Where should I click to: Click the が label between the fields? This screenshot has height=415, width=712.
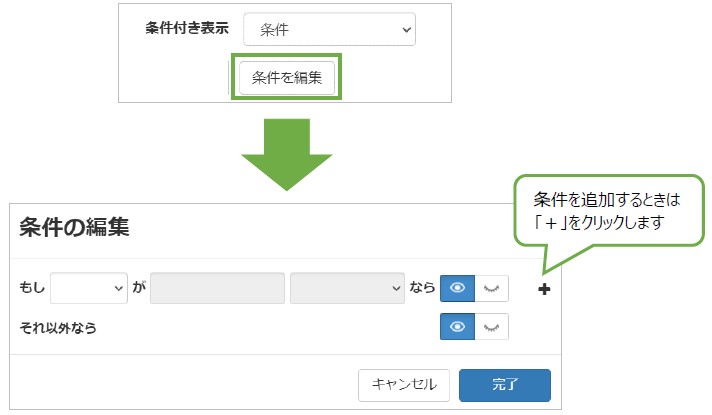click(139, 287)
